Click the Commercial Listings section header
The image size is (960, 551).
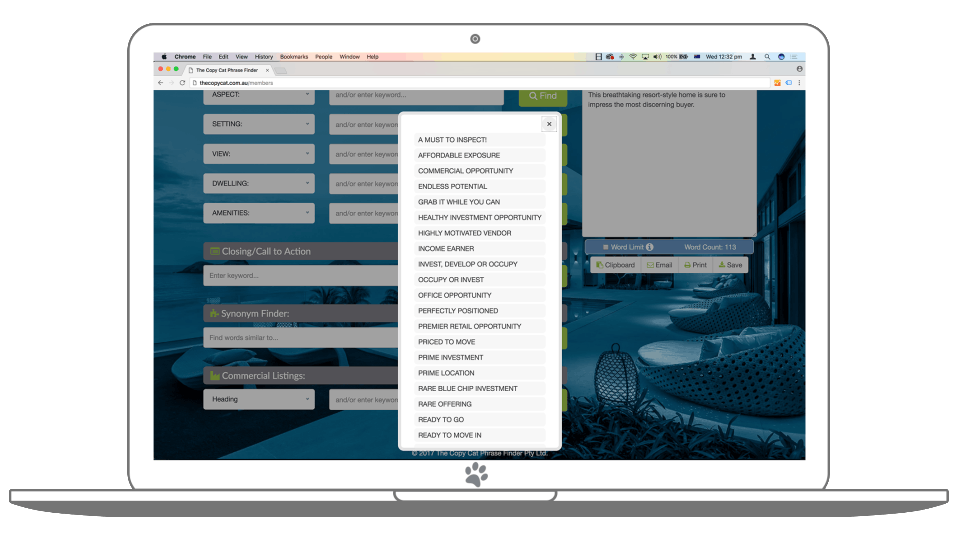click(301, 376)
